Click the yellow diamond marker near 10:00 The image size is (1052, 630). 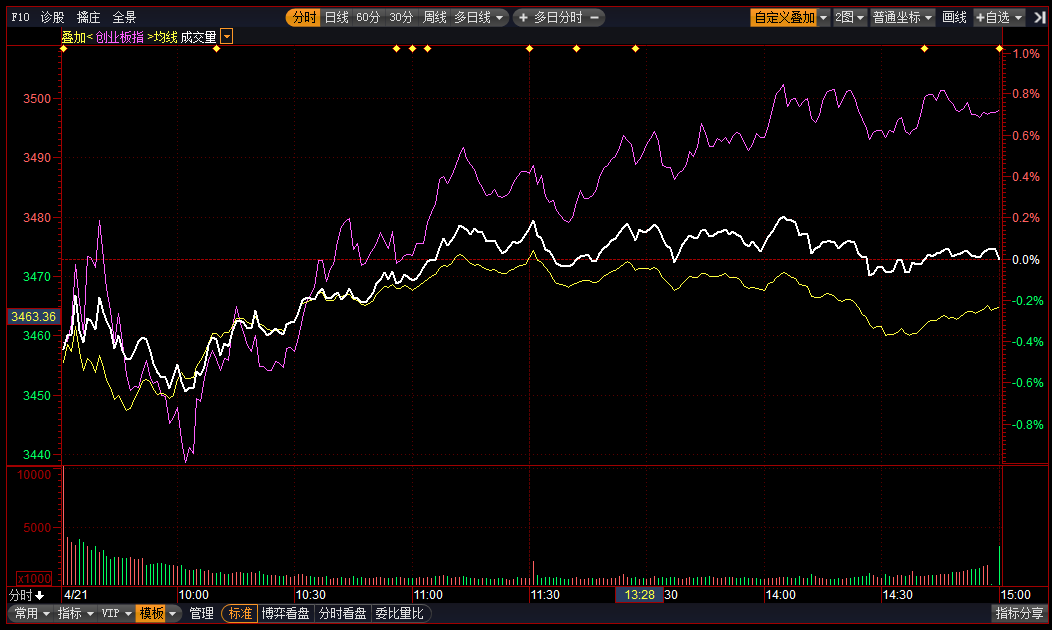(217, 48)
